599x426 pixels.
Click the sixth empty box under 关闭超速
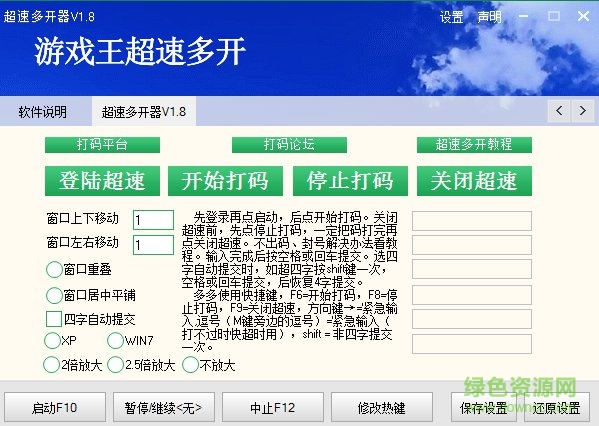[x=472, y=344]
